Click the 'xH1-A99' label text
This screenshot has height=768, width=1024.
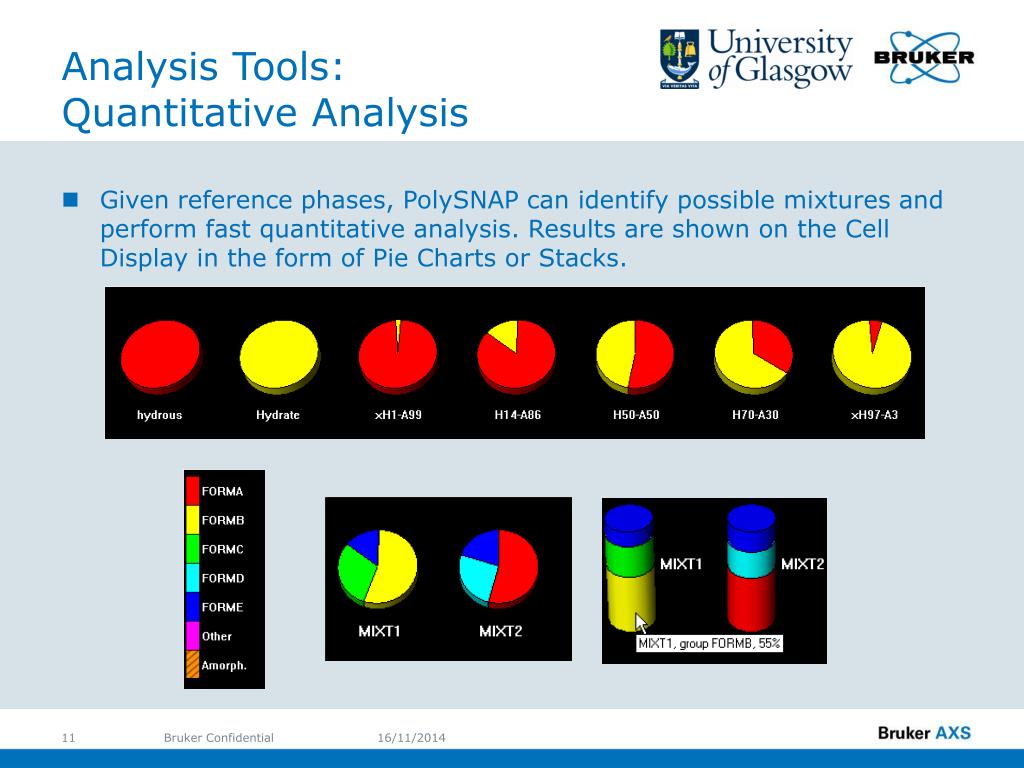pyautogui.click(x=398, y=415)
